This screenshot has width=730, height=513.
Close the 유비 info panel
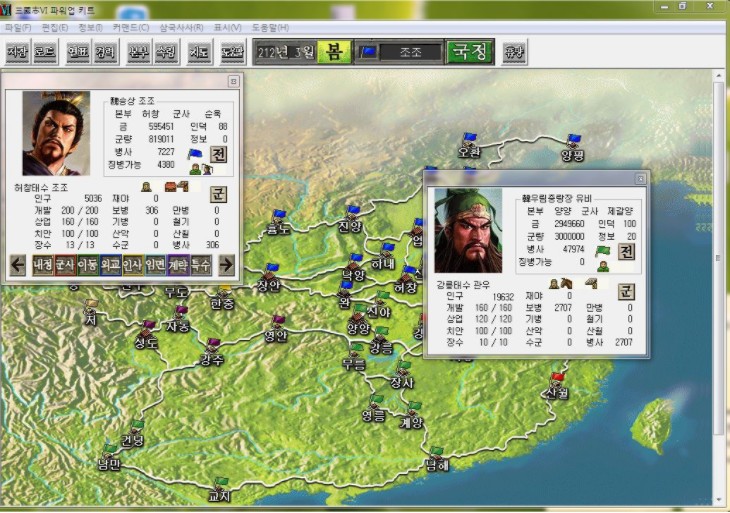coord(641,179)
